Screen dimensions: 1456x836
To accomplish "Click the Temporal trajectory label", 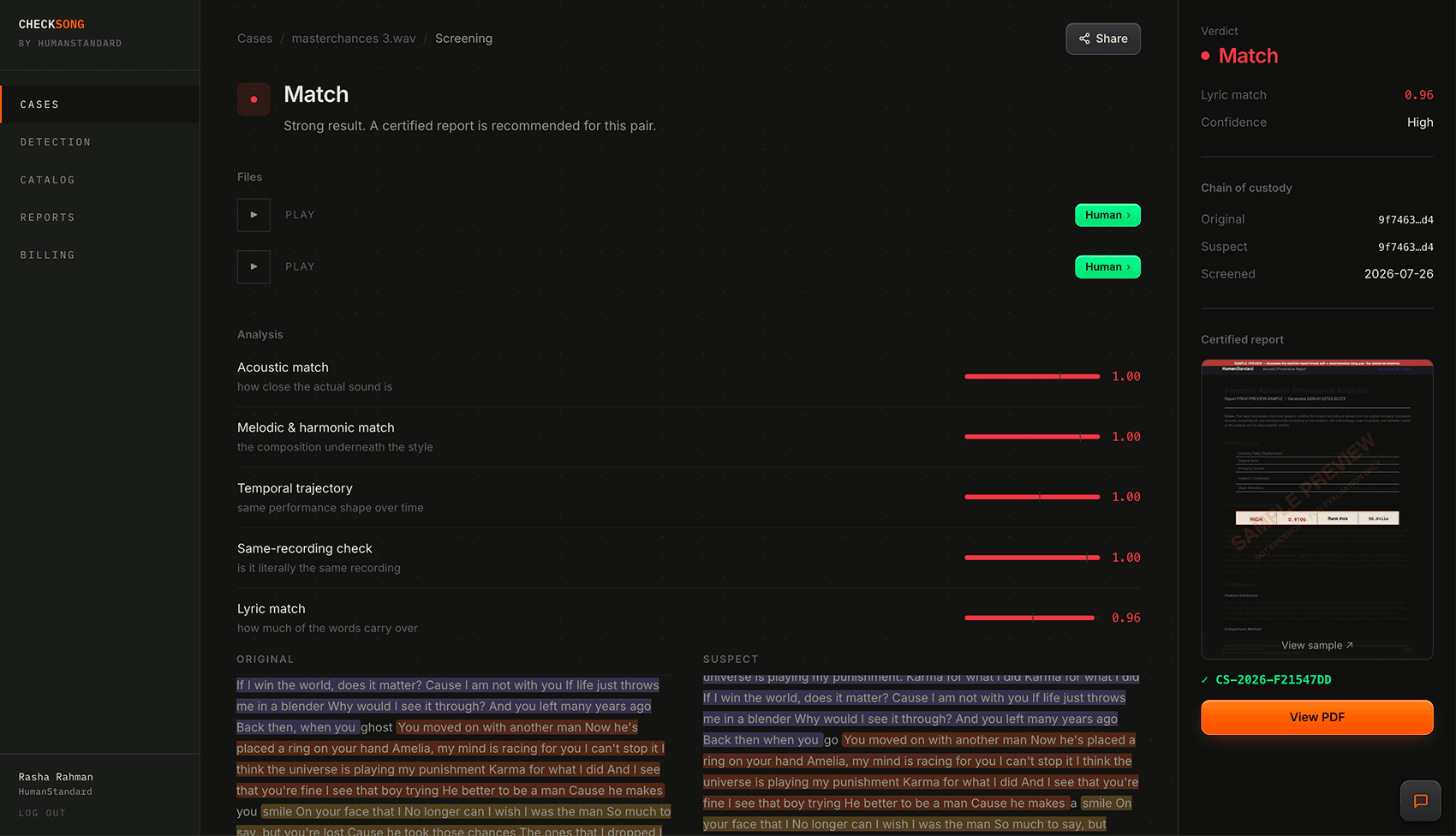I will (295, 488).
